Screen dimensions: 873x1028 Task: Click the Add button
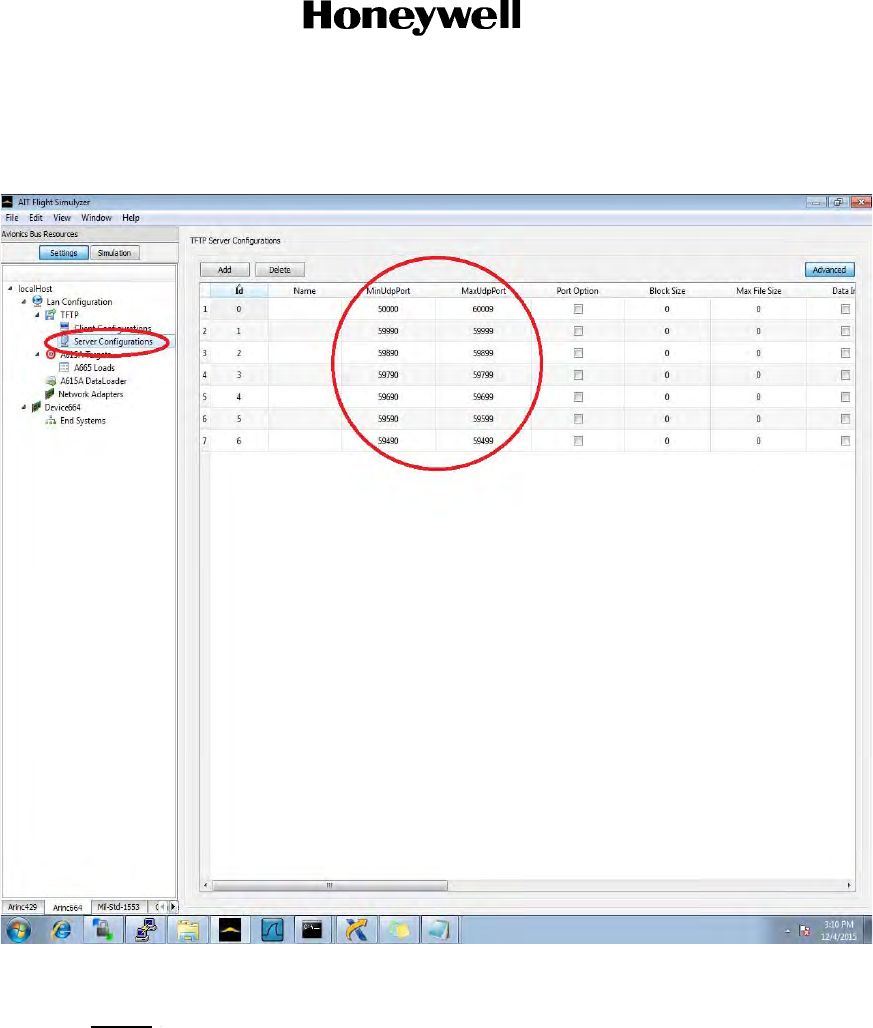pos(225,269)
